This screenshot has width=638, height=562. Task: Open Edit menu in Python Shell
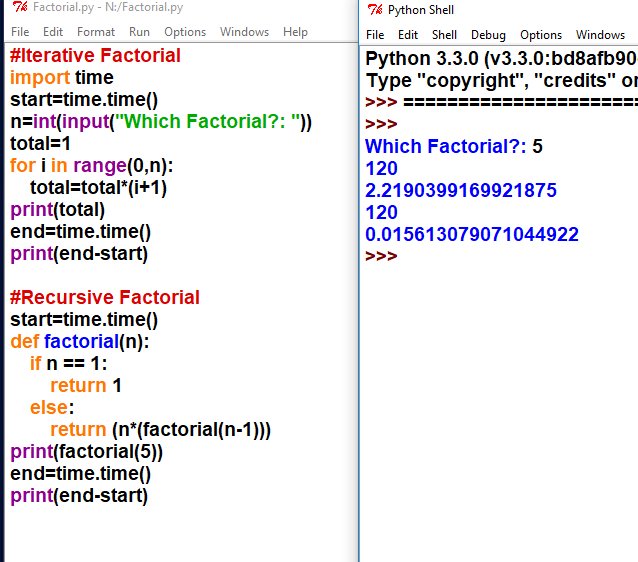[x=408, y=35]
